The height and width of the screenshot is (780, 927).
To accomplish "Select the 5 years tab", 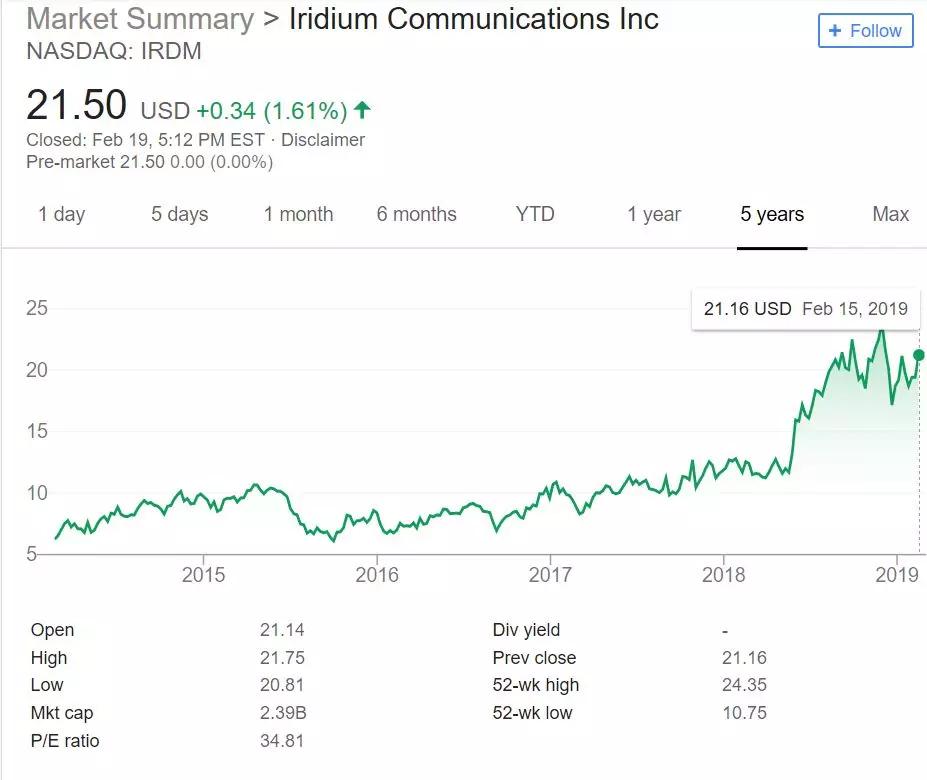I will [772, 214].
